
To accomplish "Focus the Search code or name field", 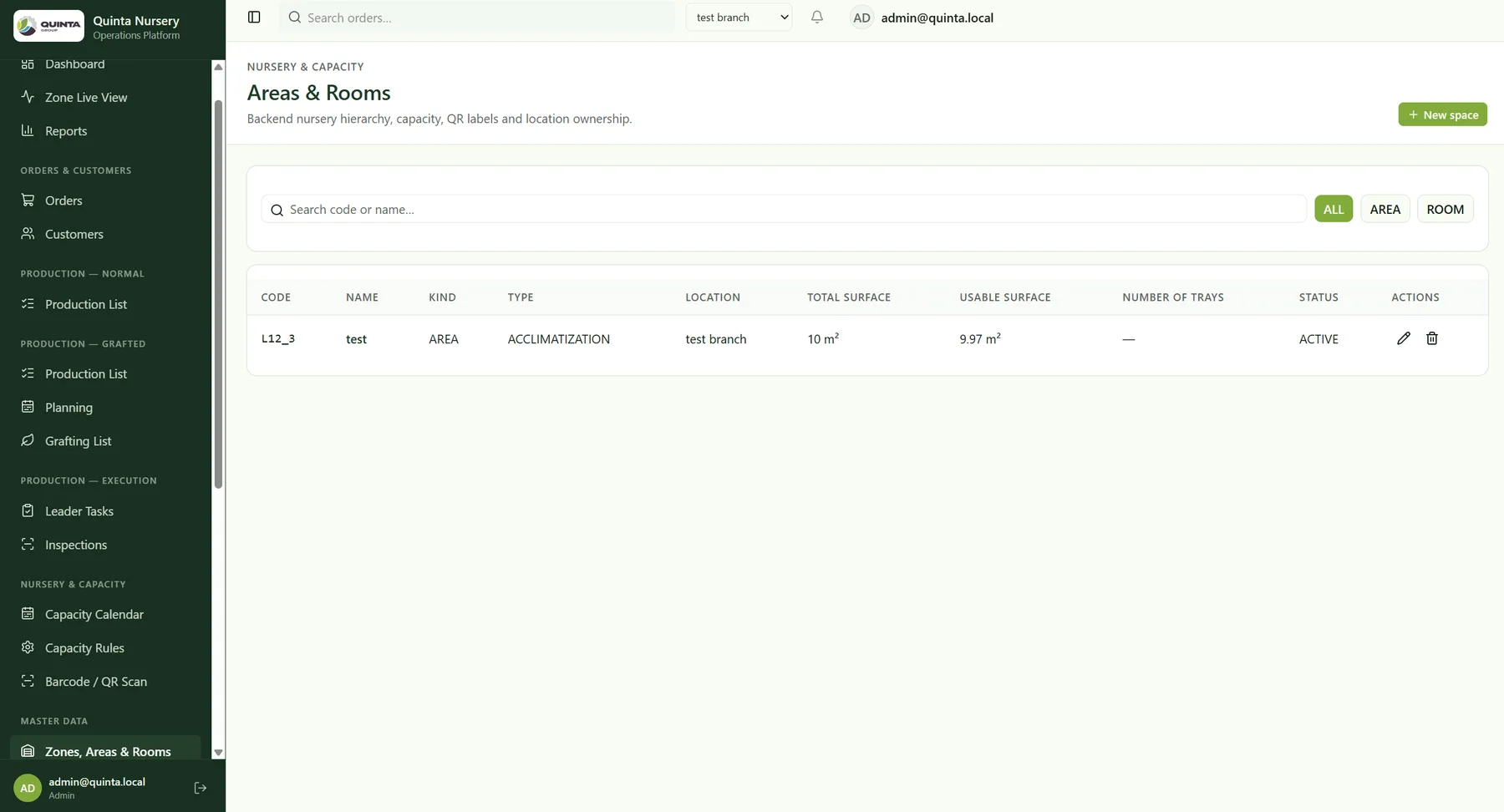I will pos(784,209).
